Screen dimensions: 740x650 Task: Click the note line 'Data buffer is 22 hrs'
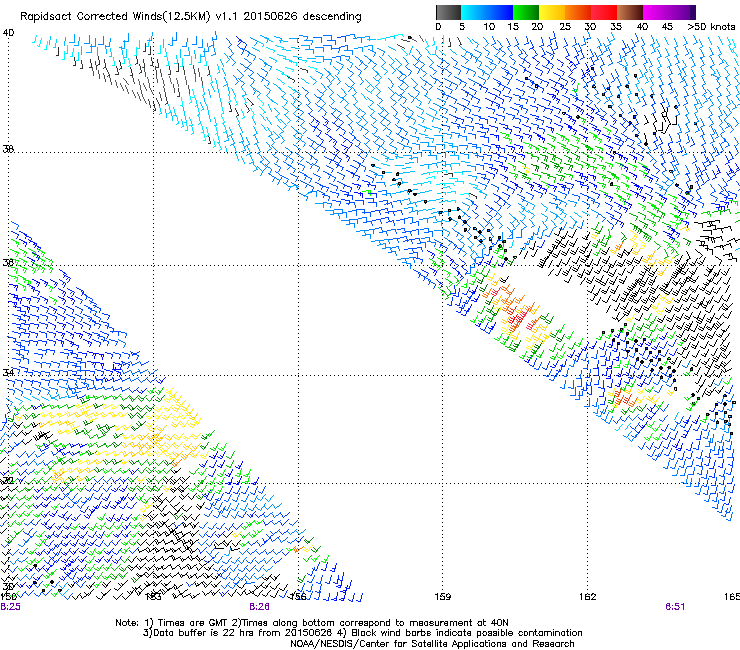click(362, 633)
